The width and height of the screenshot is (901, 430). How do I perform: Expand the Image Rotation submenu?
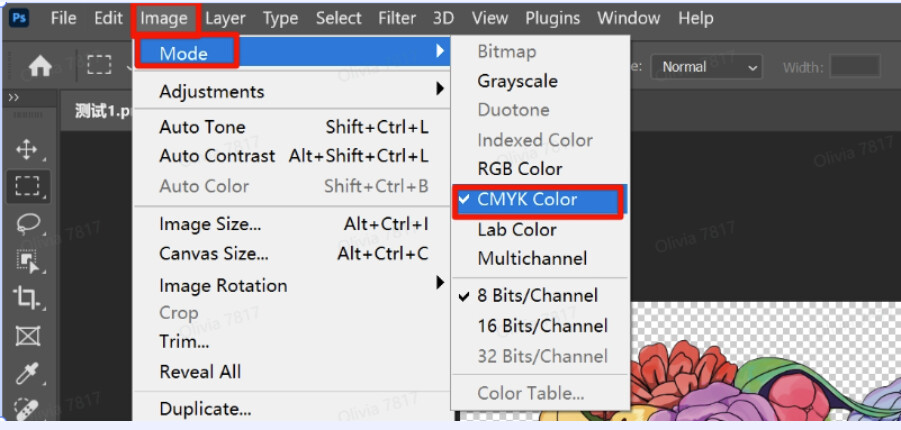[x=291, y=285]
